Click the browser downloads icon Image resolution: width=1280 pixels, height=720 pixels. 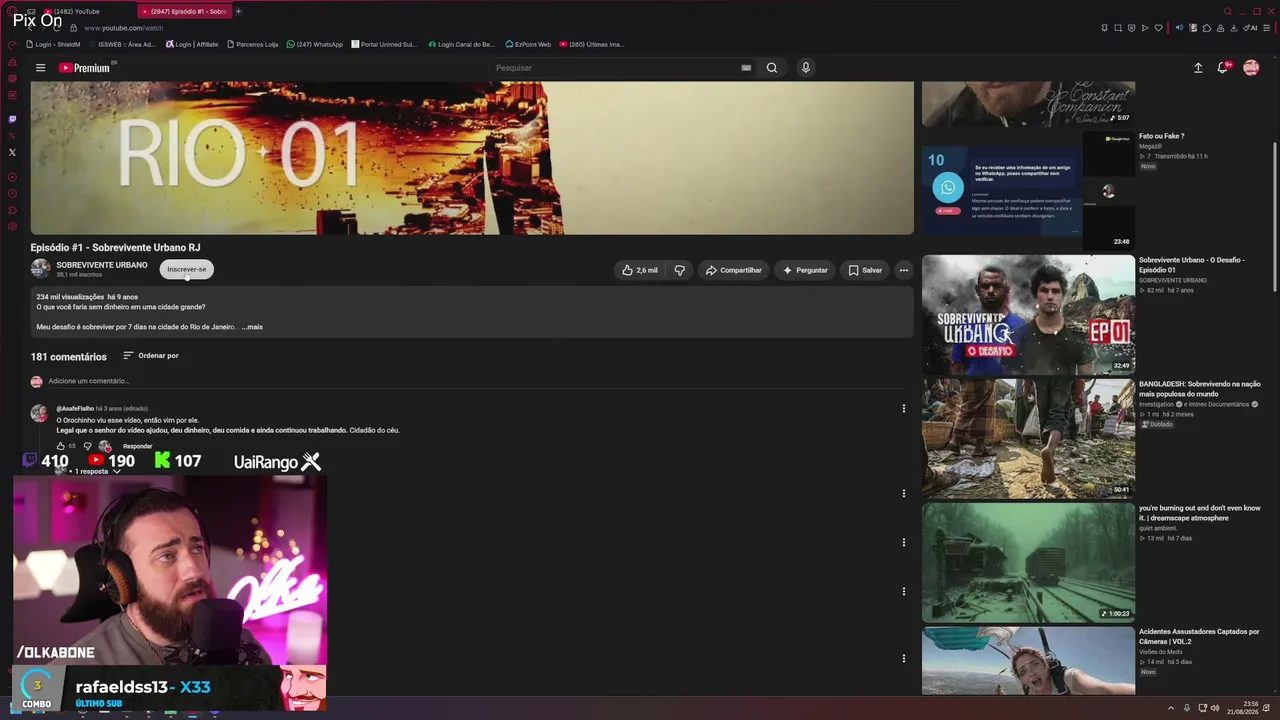(1234, 28)
